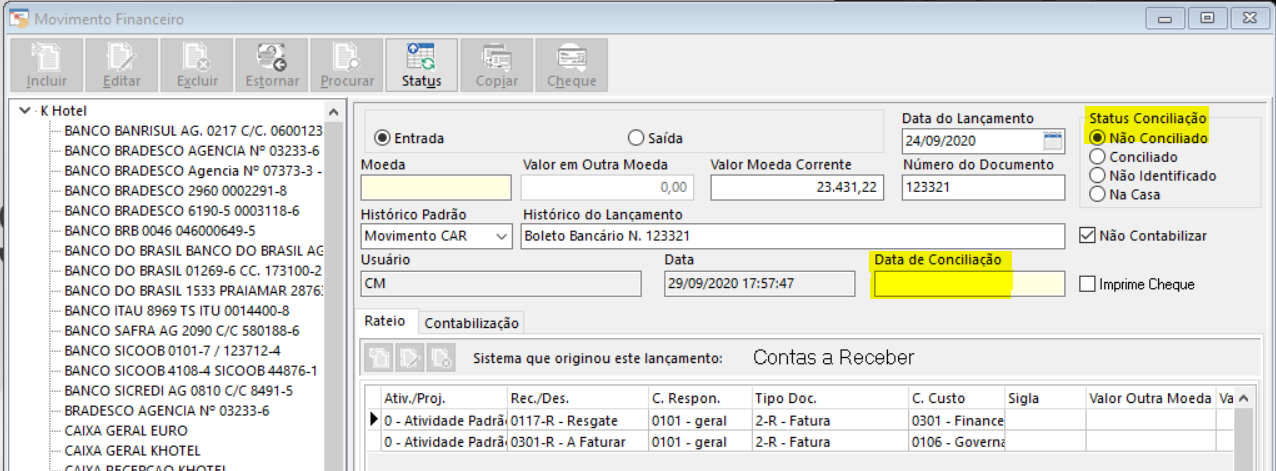1276x471 pixels.
Task: Select Na Casa status option
Action: (x=1125, y=195)
